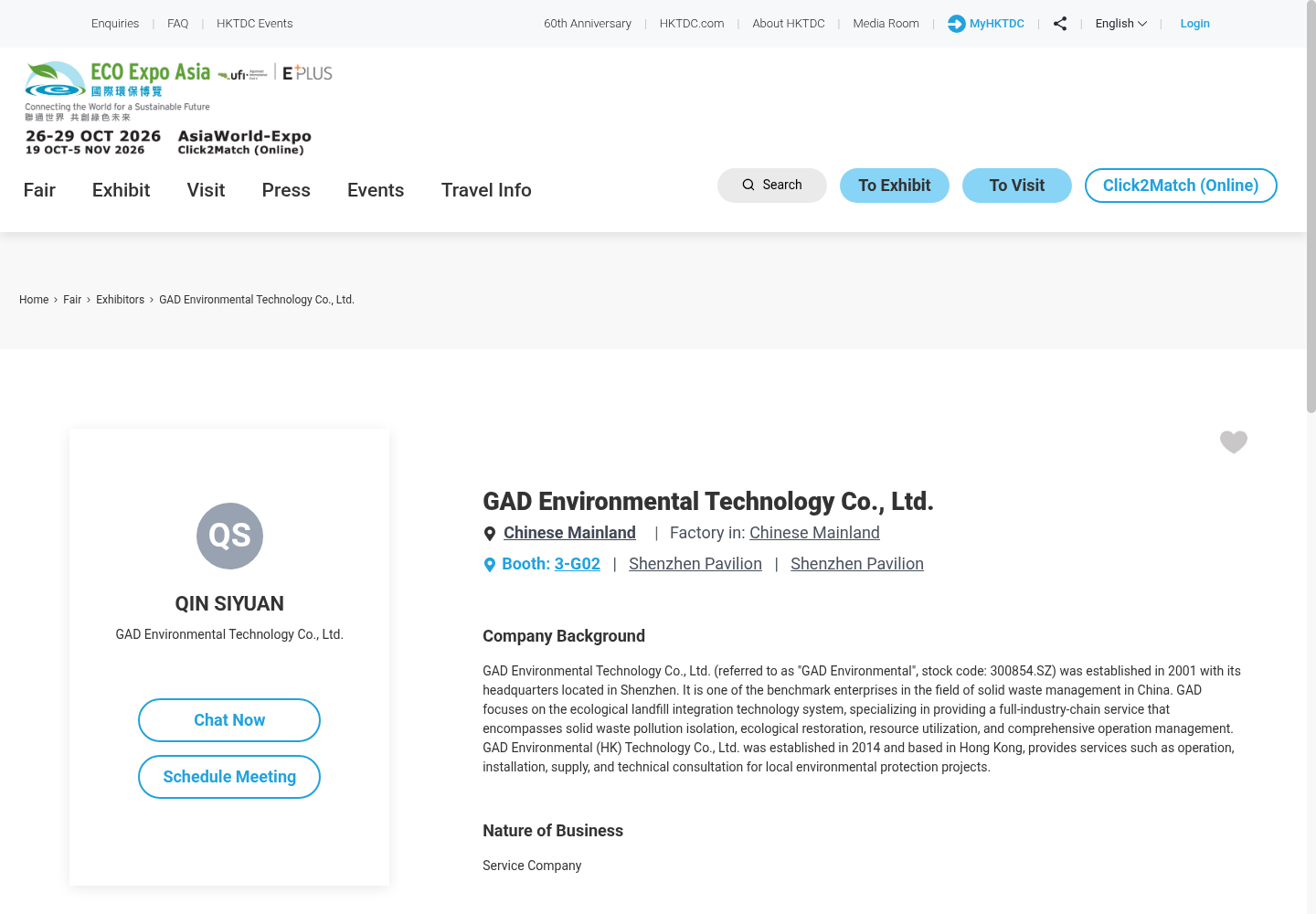Open HKTDC Events link
Viewport: 1316px width, 914px height.
(x=254, y=24)
